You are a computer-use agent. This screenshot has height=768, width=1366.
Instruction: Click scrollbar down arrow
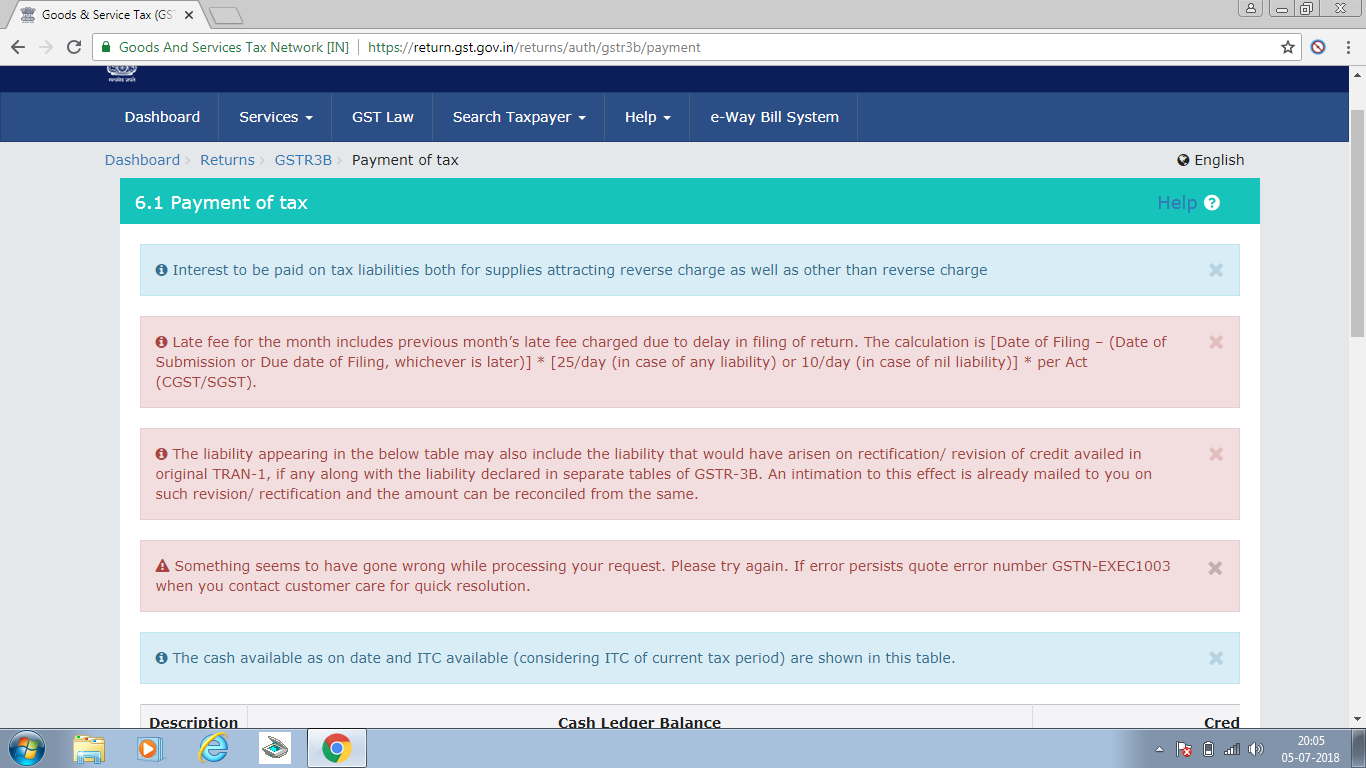[x=1357, y=719]
